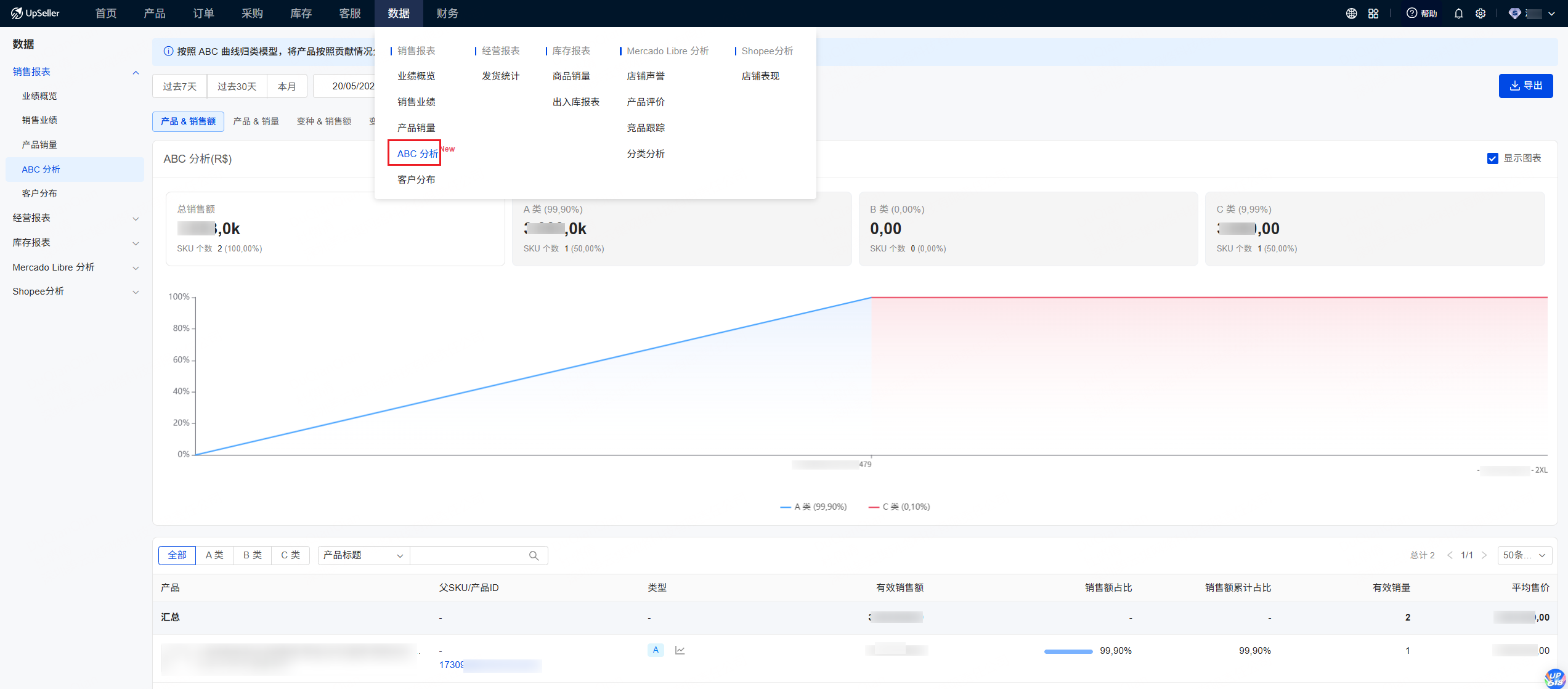Click the info icon in the ABC notice
The height and width of the screenshot is (689, 1568).
pos(168,51)
